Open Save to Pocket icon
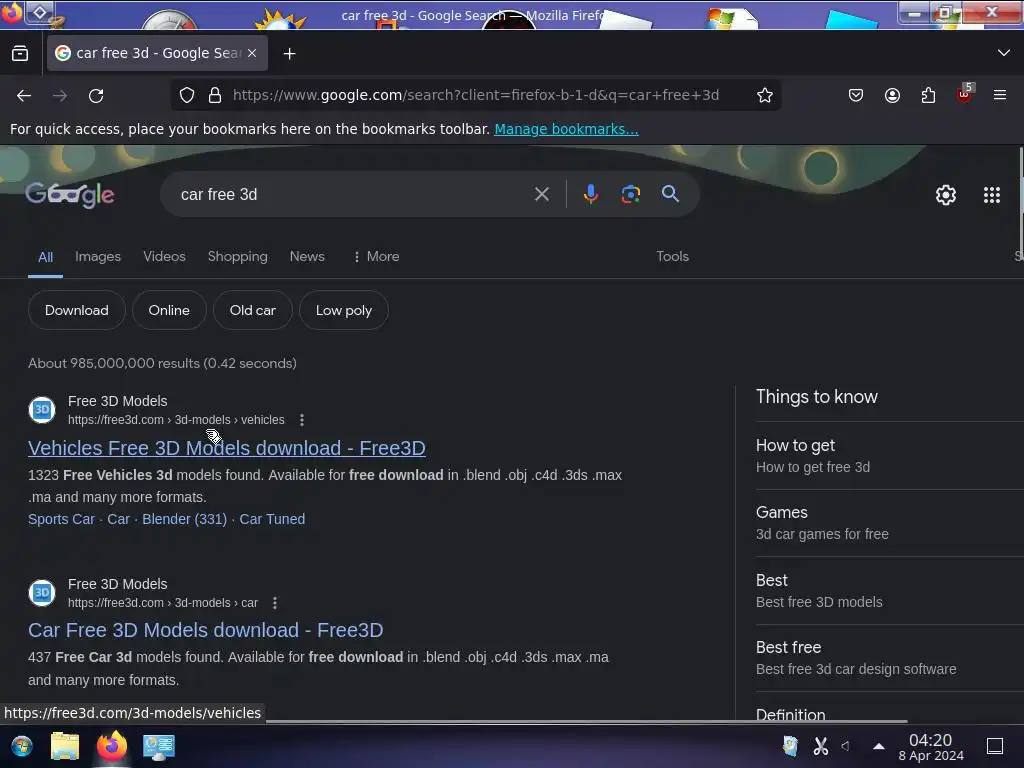Viewport: 1024px width, 768px height. 856,95
